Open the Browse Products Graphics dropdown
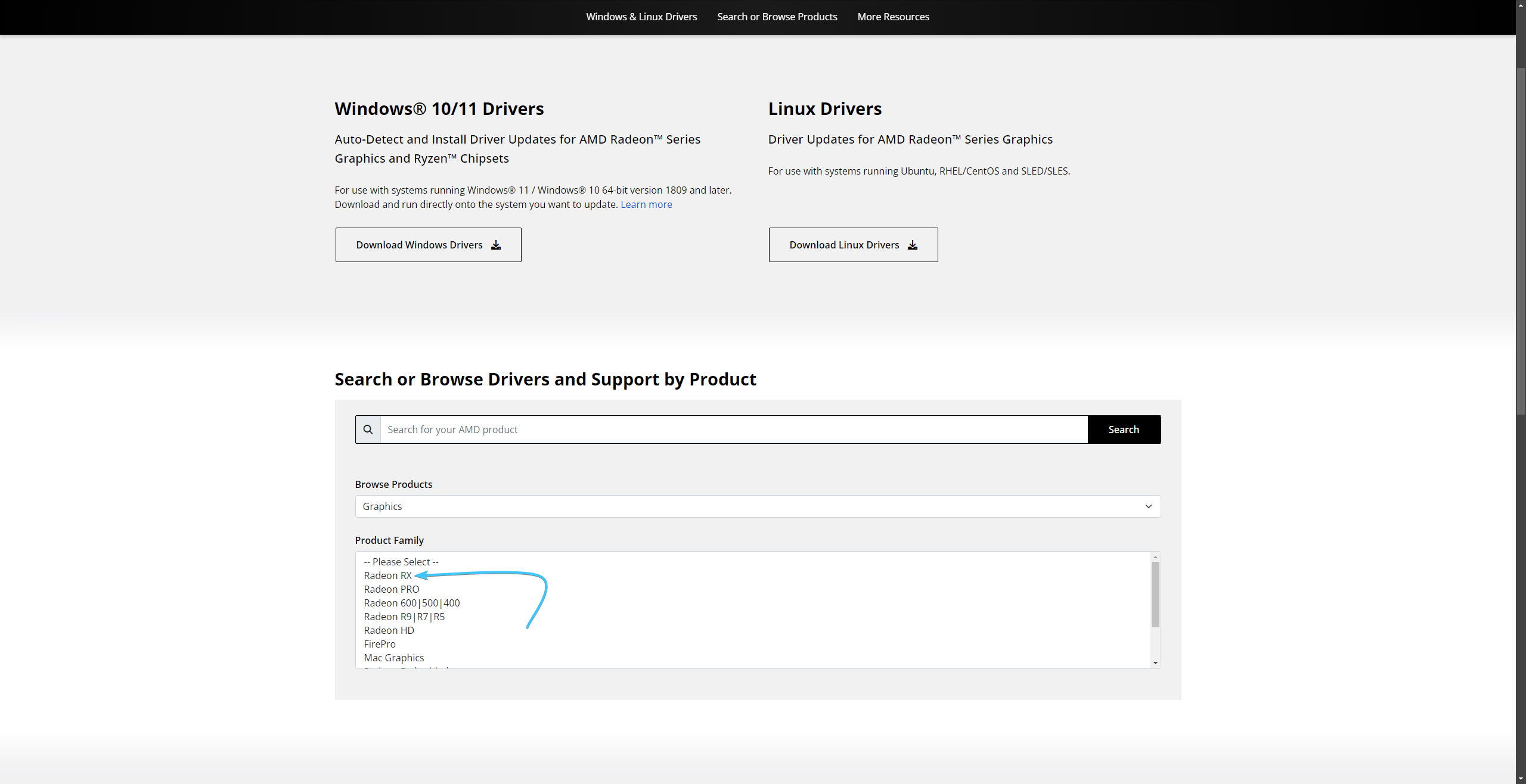The height and width of the screenshot is (784, 1526). coord(758,506)
